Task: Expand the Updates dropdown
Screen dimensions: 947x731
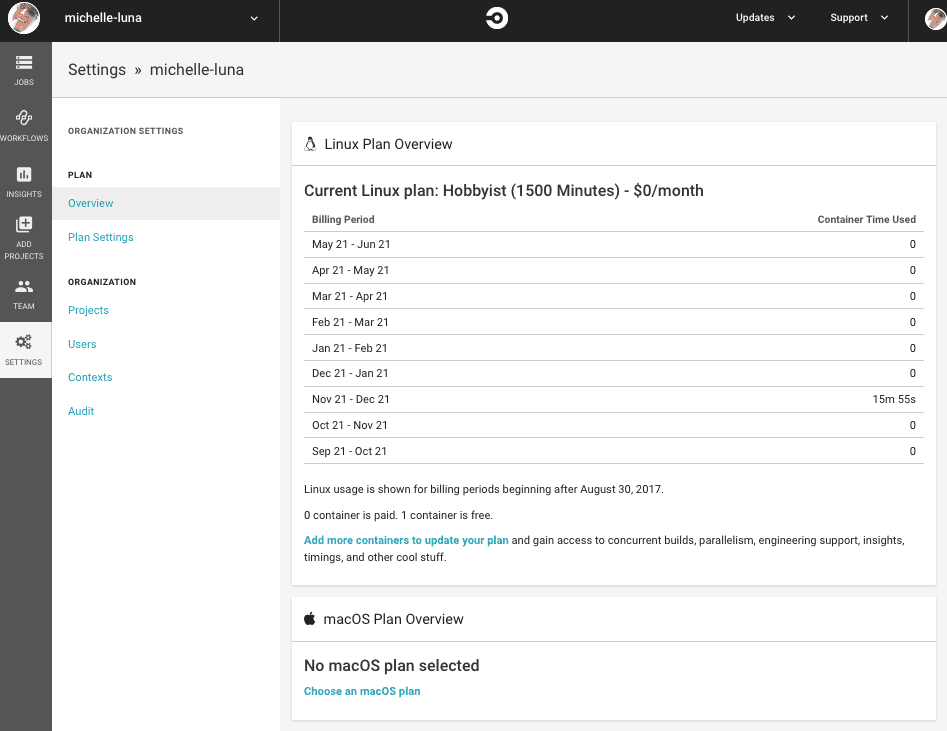Action: (765, 18)
